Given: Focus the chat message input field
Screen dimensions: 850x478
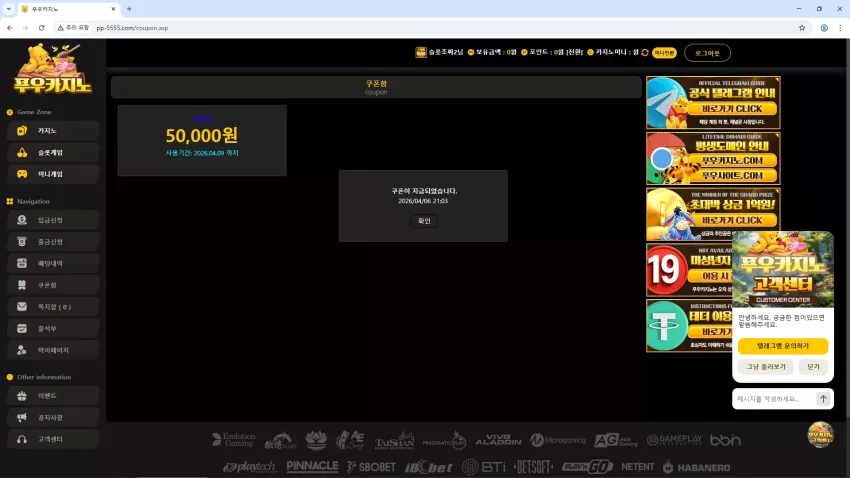Looking at the screenshot, I should [x=774, y=399].
